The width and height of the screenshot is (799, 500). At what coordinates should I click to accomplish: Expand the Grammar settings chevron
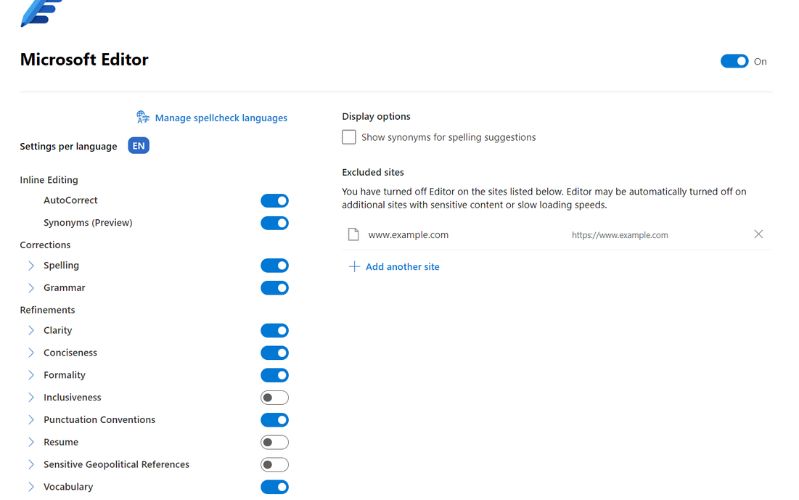click(31, 288)
